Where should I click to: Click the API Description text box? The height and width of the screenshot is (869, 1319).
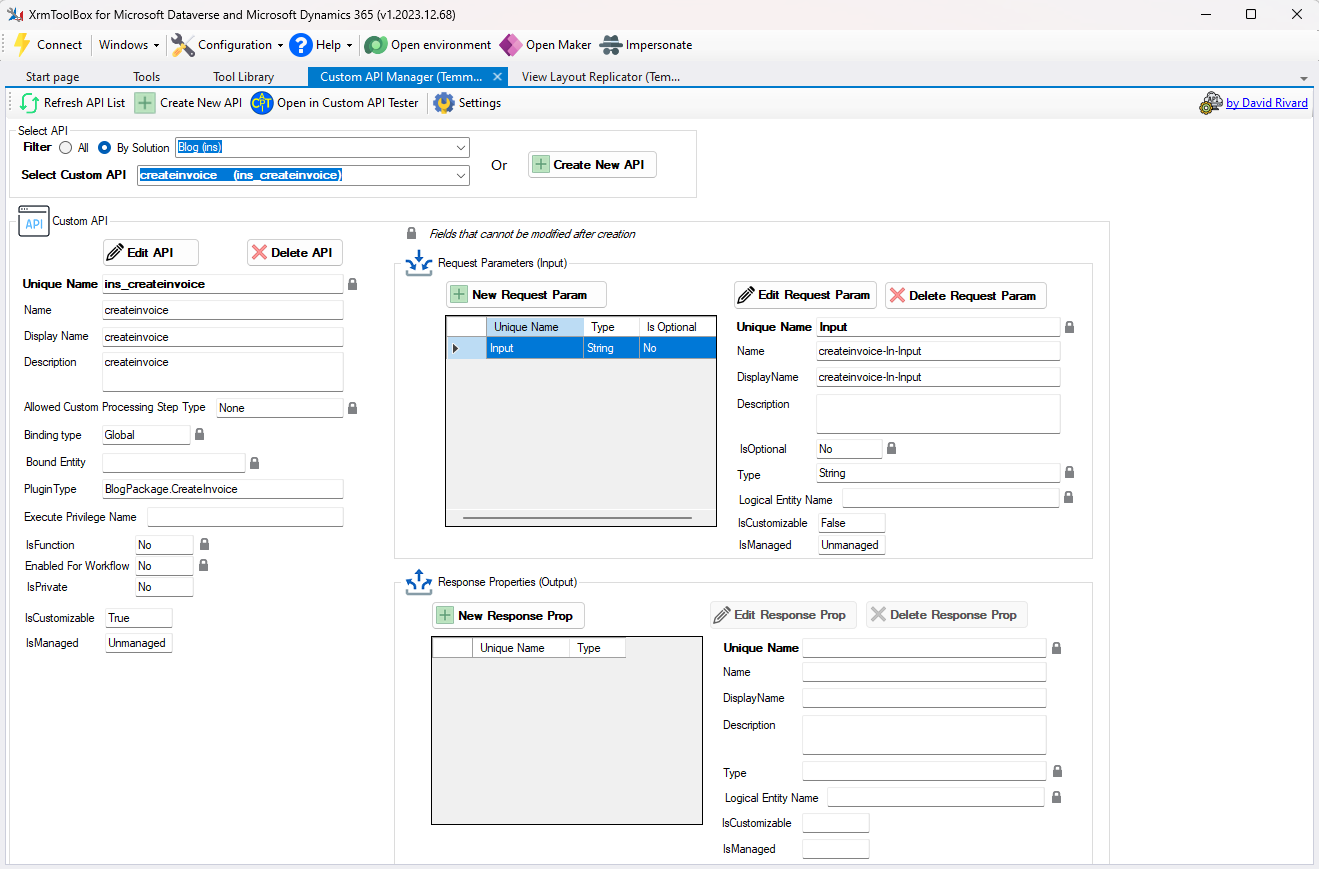(x=222, y=371)
